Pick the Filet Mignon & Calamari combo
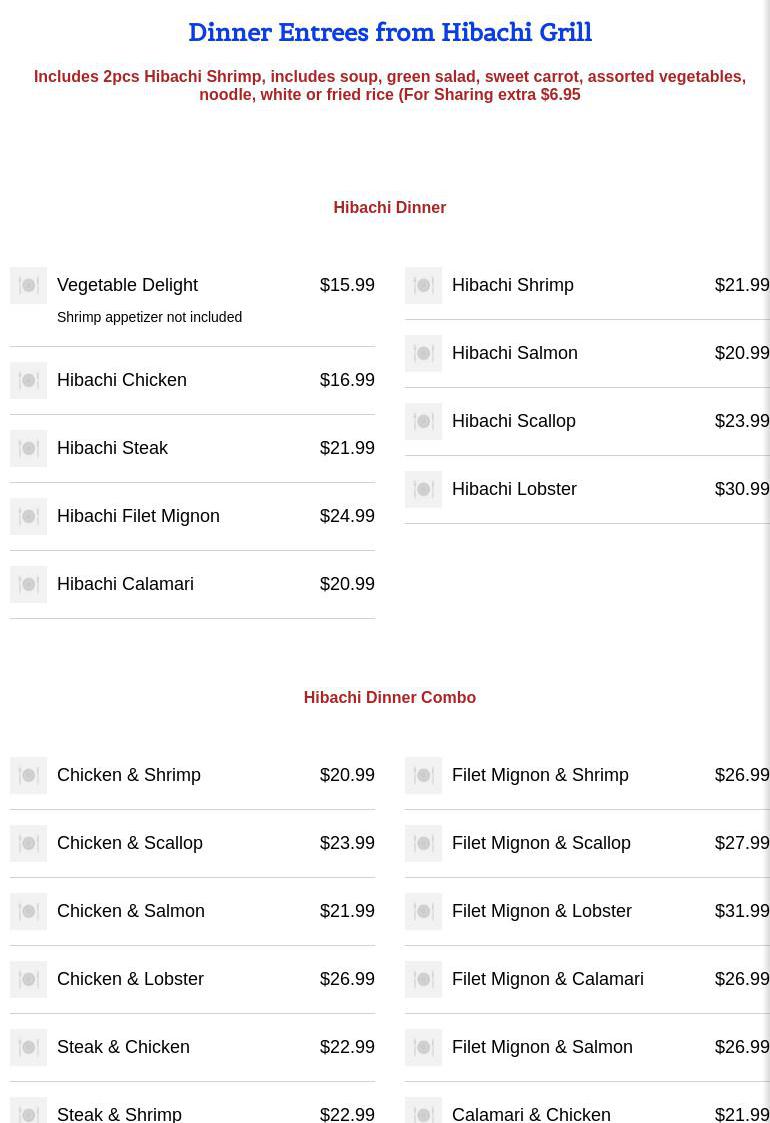 (x=547, y=979)
